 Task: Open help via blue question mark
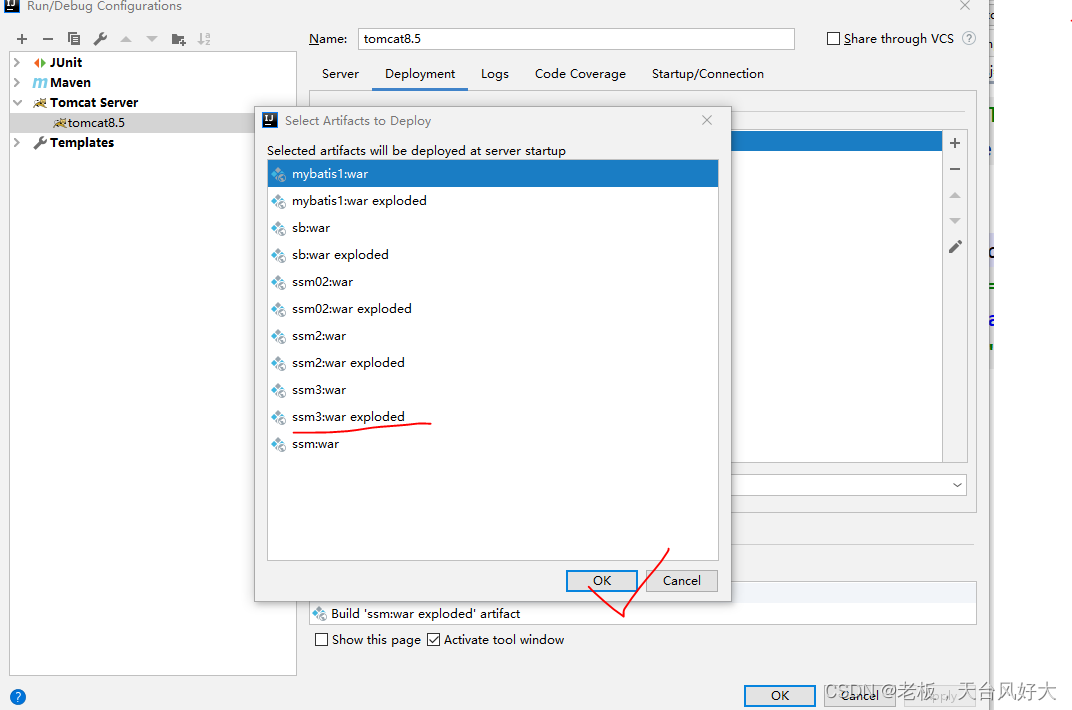tap(18, 697)
